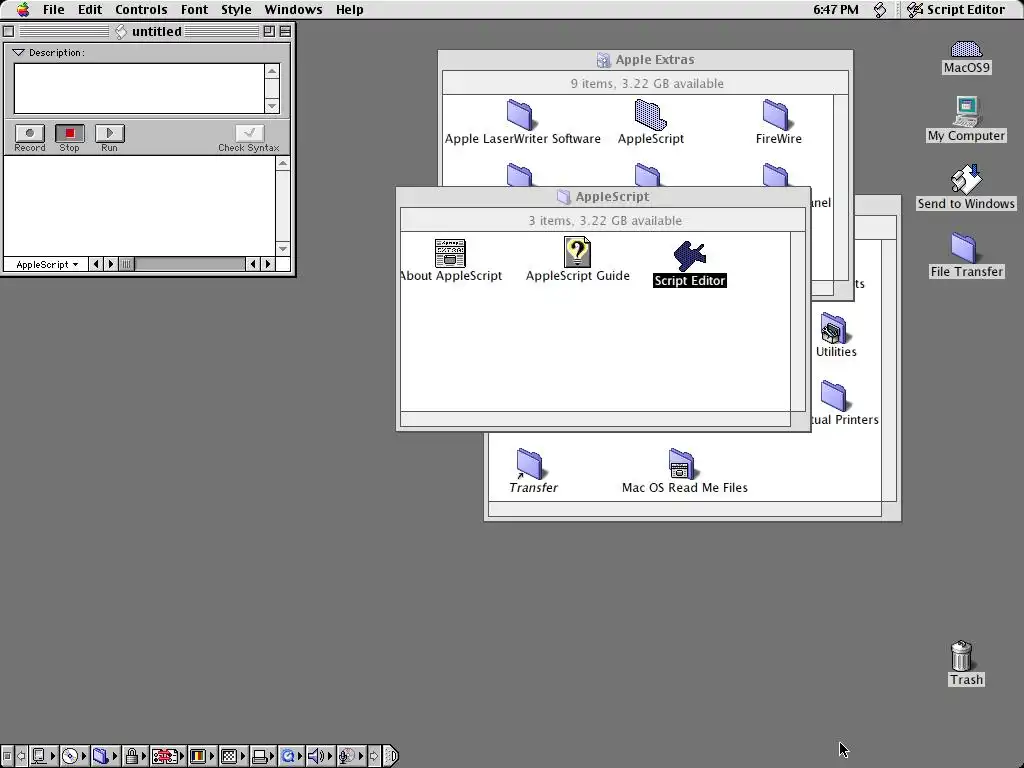Click the clock showing 6:47 PM
Viewport: 1024px width, 768px height.
[835, 10]
